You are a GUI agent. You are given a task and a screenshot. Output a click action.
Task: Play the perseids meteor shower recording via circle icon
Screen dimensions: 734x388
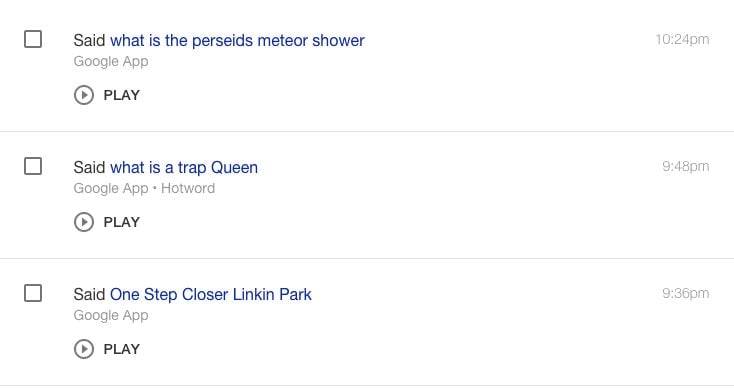tap(84, 95)
